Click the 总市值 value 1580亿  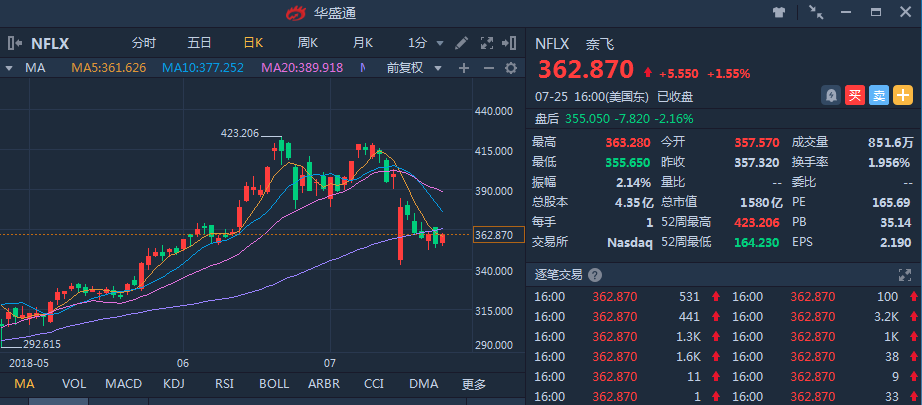[761, 203]
